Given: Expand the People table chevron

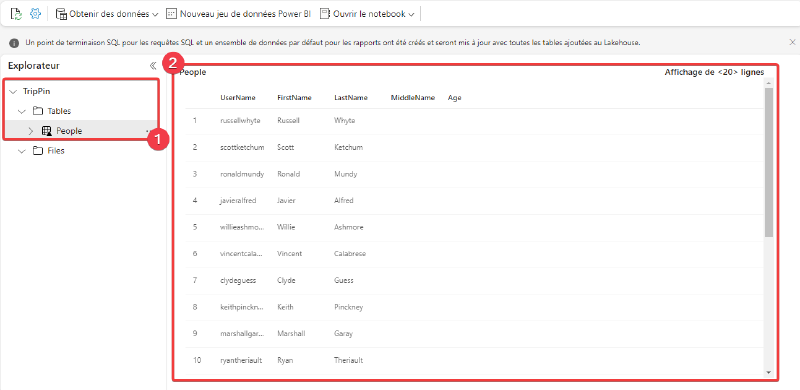Looking at the screenshot, I should click(31, 131).
